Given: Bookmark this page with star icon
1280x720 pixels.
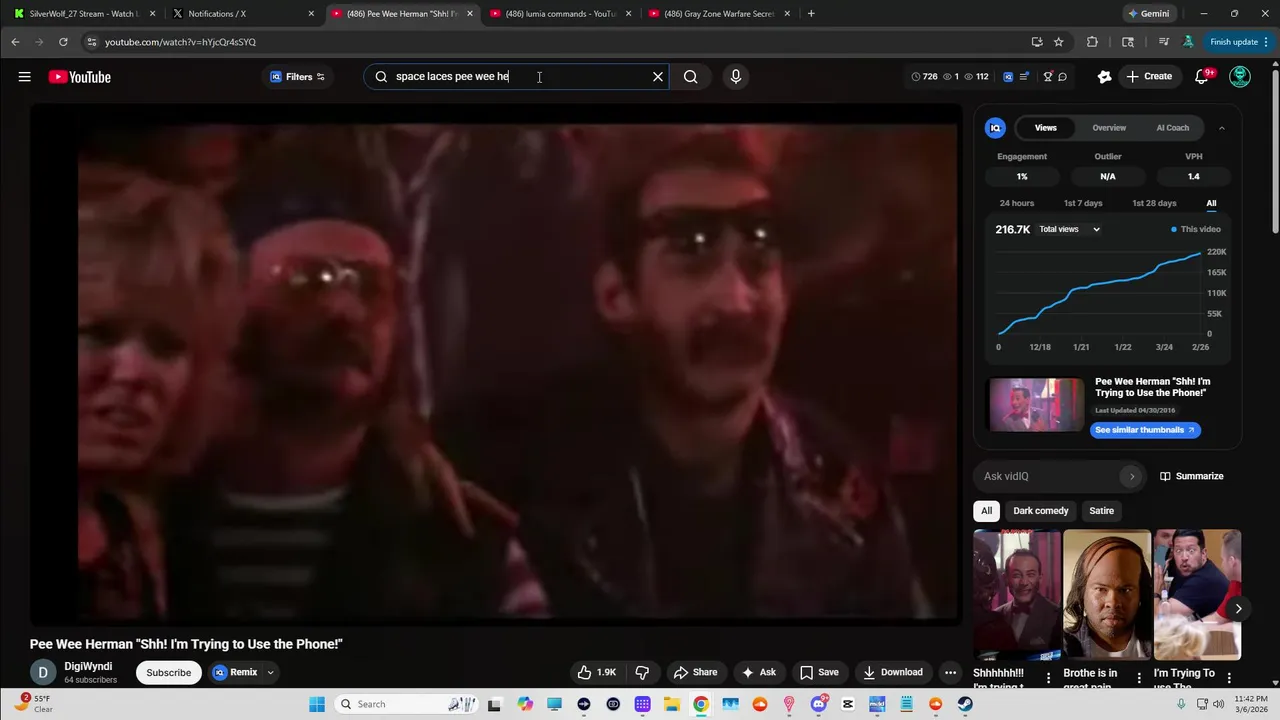Looking at the screenshot, I should (1058, 42).
